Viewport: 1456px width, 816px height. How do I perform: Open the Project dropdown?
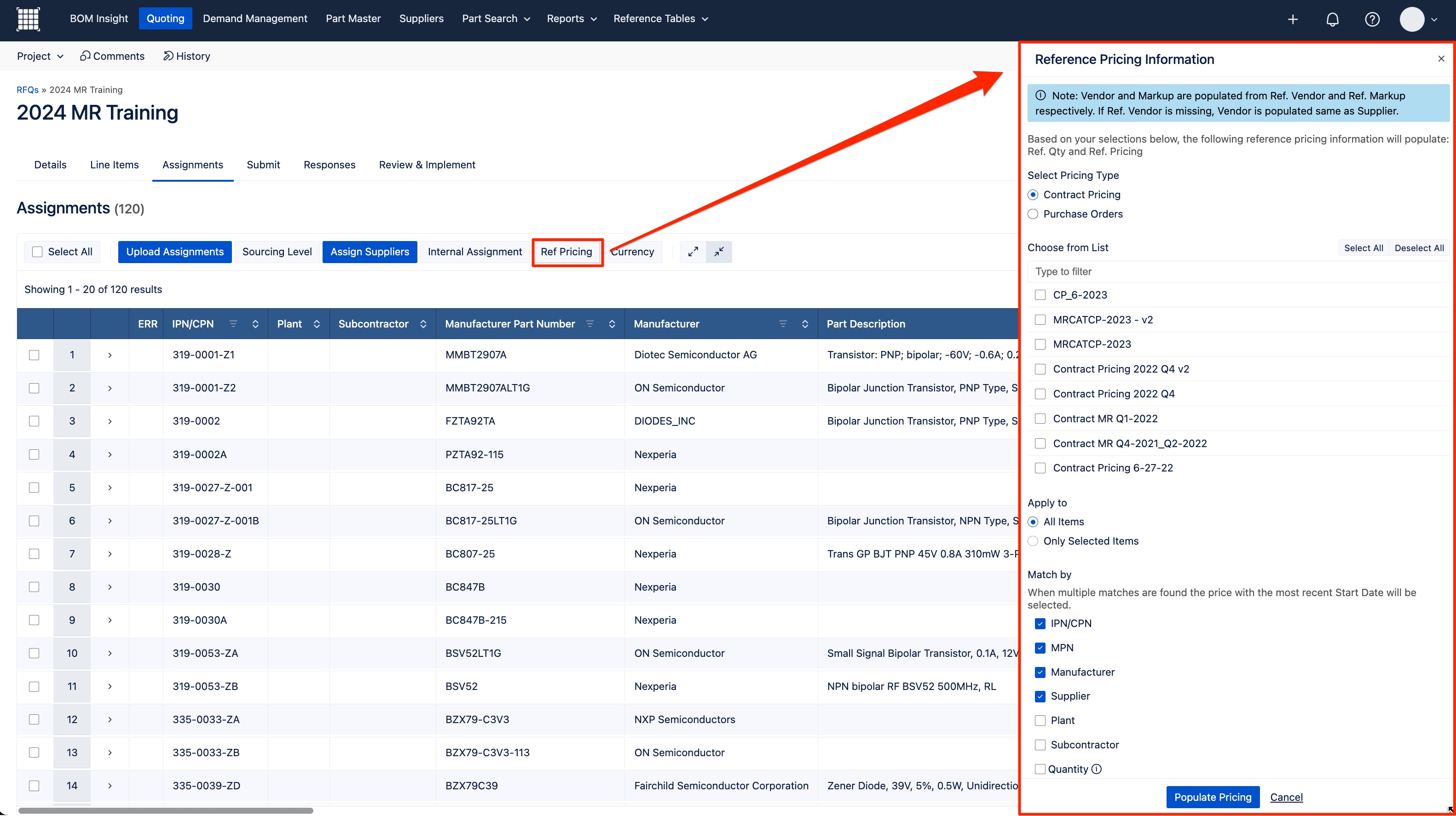[40, 56]
